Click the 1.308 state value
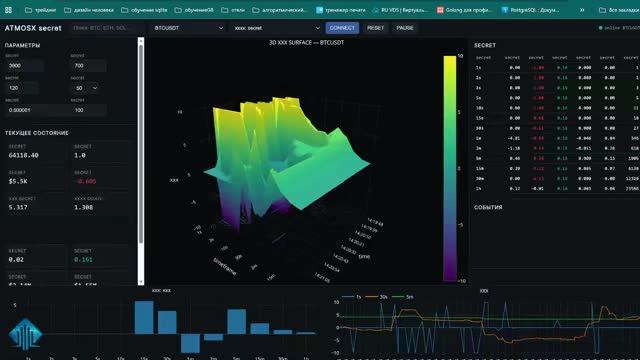The image size is (640, 360). (x=84, y=207)
